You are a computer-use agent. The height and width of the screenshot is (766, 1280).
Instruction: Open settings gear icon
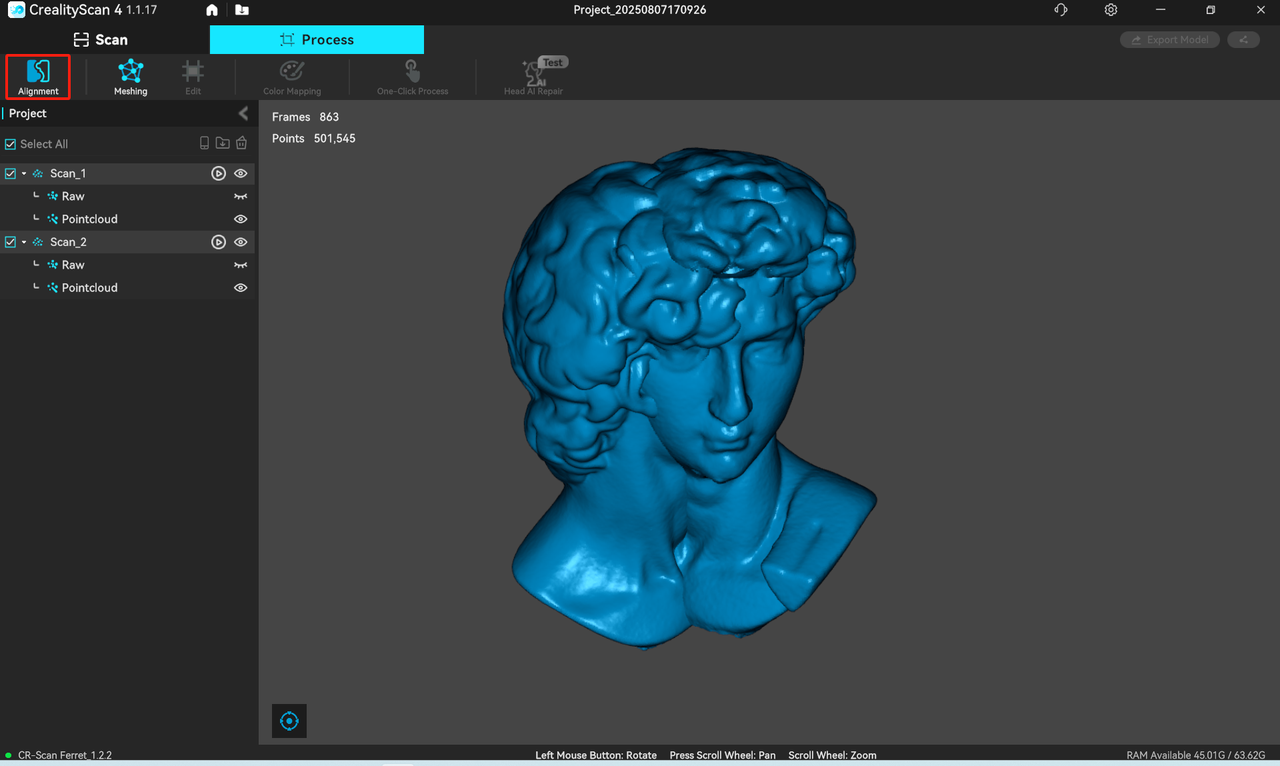(x=1111, y=10)
